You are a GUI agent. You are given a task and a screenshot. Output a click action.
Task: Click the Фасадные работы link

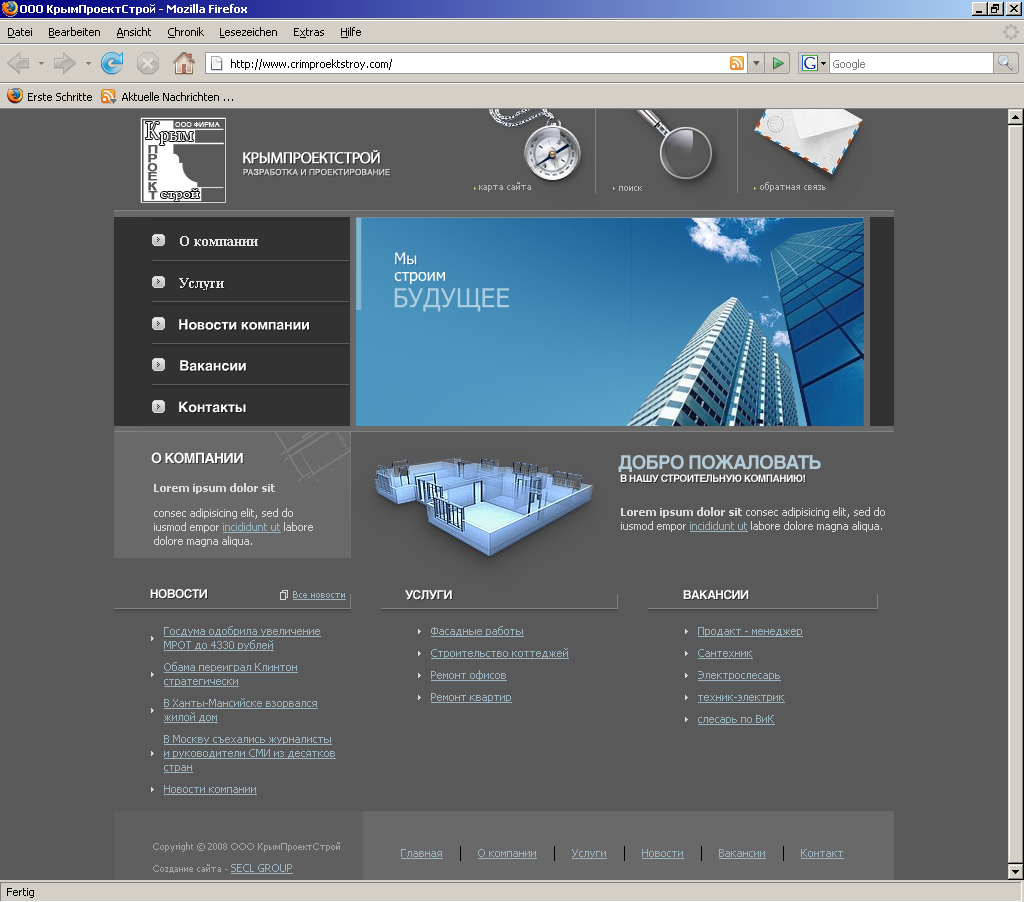pos(477,632)
